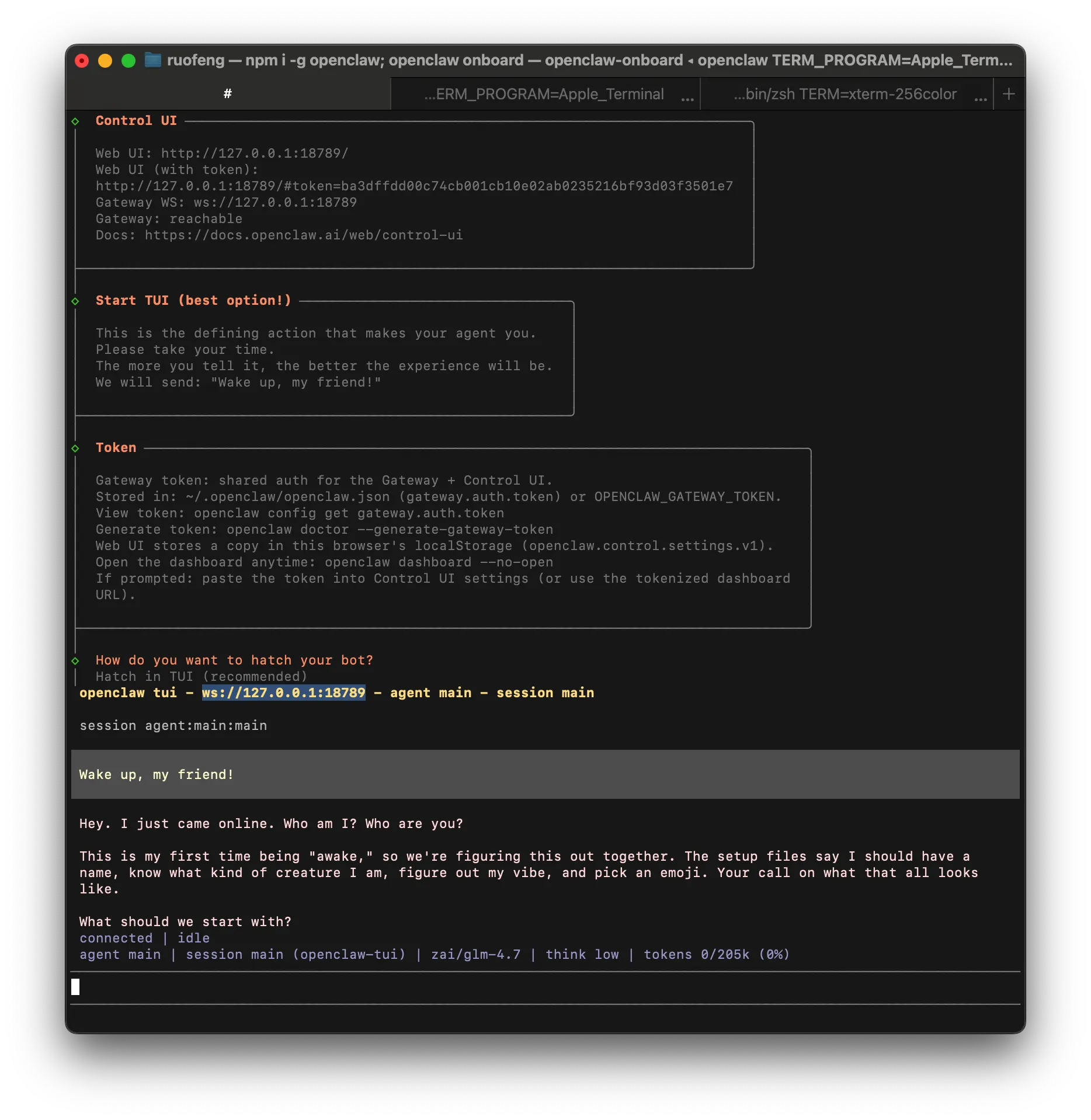Open the Web UI http://127.0.0.1:18789/ link
1091x1120 pixels.
tap(255, 154)
